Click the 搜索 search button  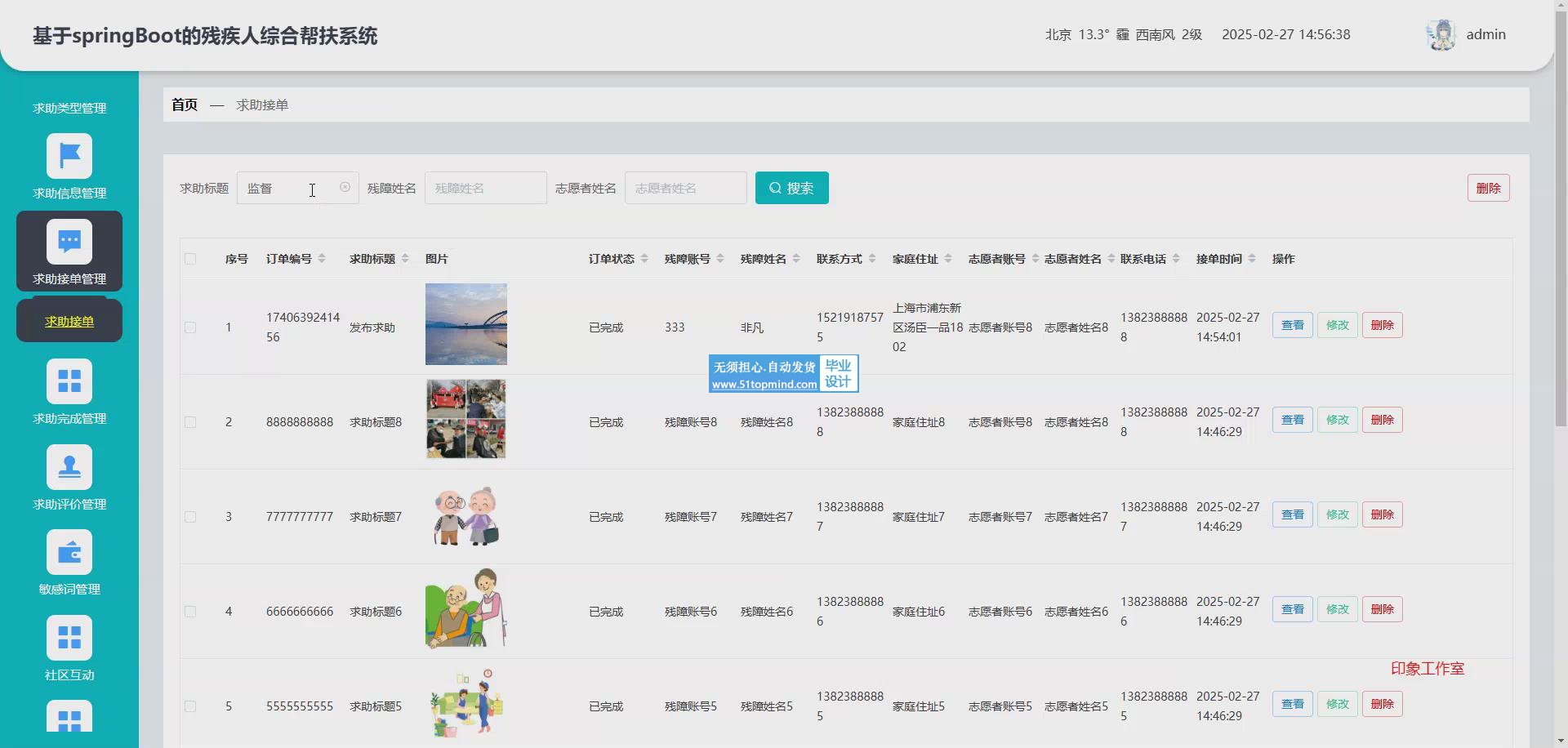click(x=791, y=188)
